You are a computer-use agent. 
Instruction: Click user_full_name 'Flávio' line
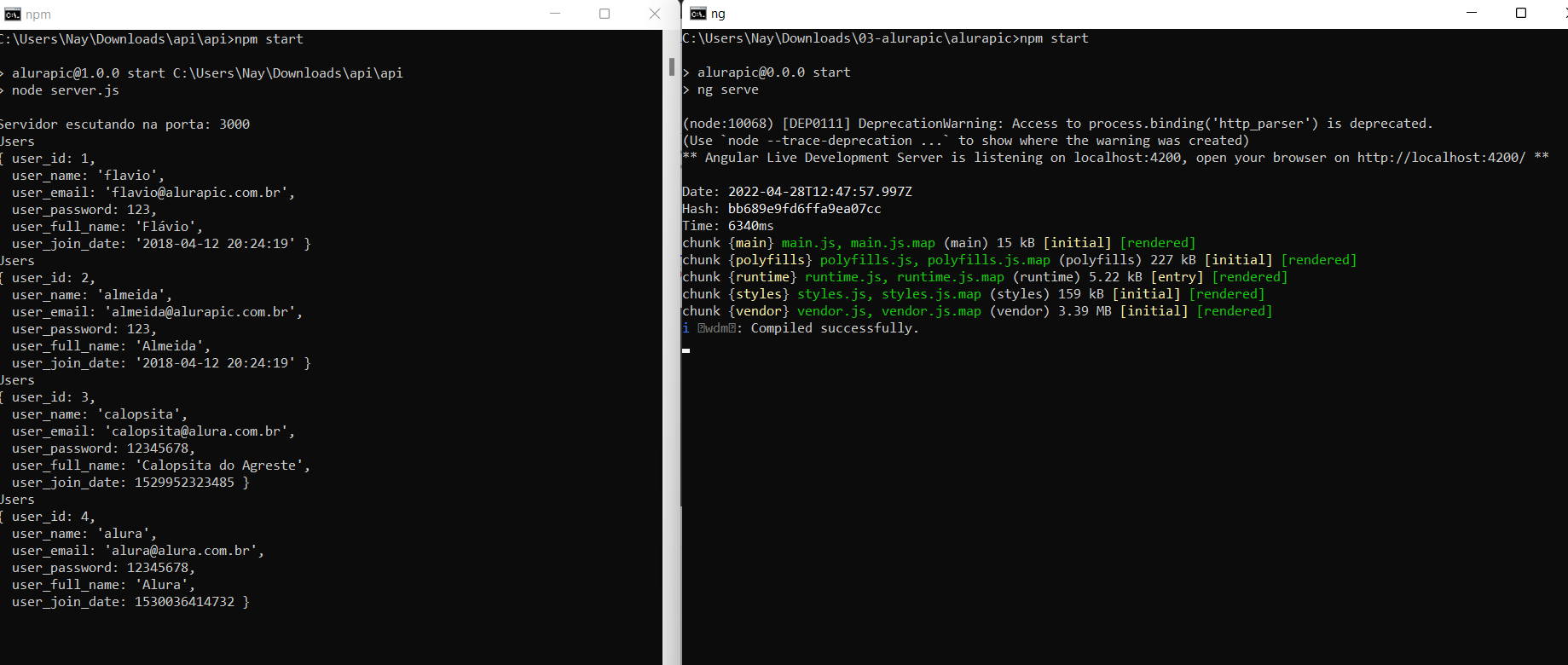click(x=107, y=227)
